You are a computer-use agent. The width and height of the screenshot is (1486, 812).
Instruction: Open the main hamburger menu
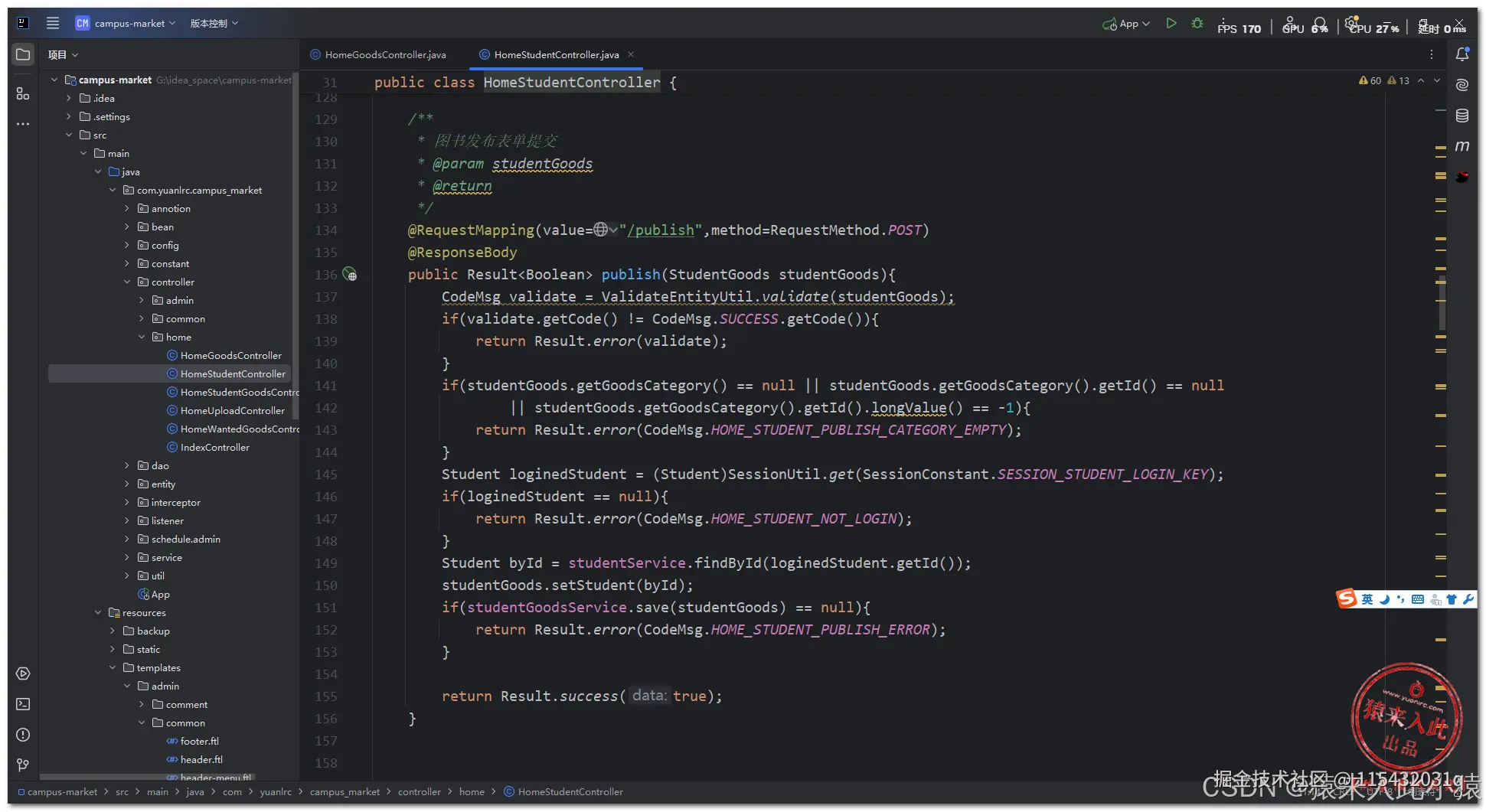click(x=52, y=23)
